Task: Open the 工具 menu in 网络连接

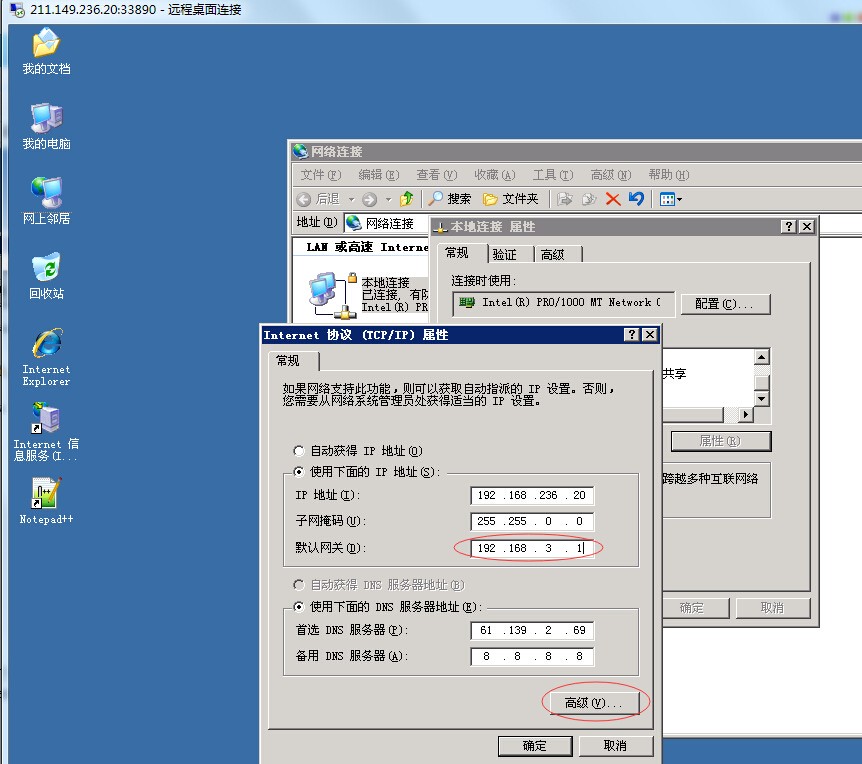Action: 550,175
